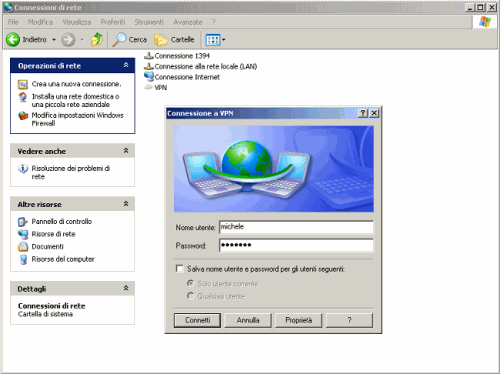Image resolution: width=500 pixels, height=374 pixels.
Task: Click the Windows Firewall settings icon
Action: tap(23, 116)
